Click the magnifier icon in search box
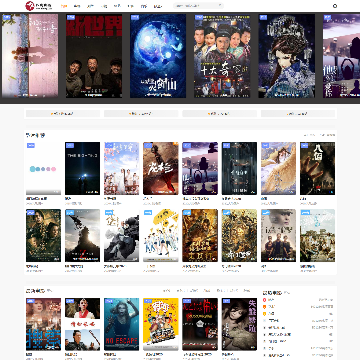Screen dimensions: 360x360 [x=220, y=6]
